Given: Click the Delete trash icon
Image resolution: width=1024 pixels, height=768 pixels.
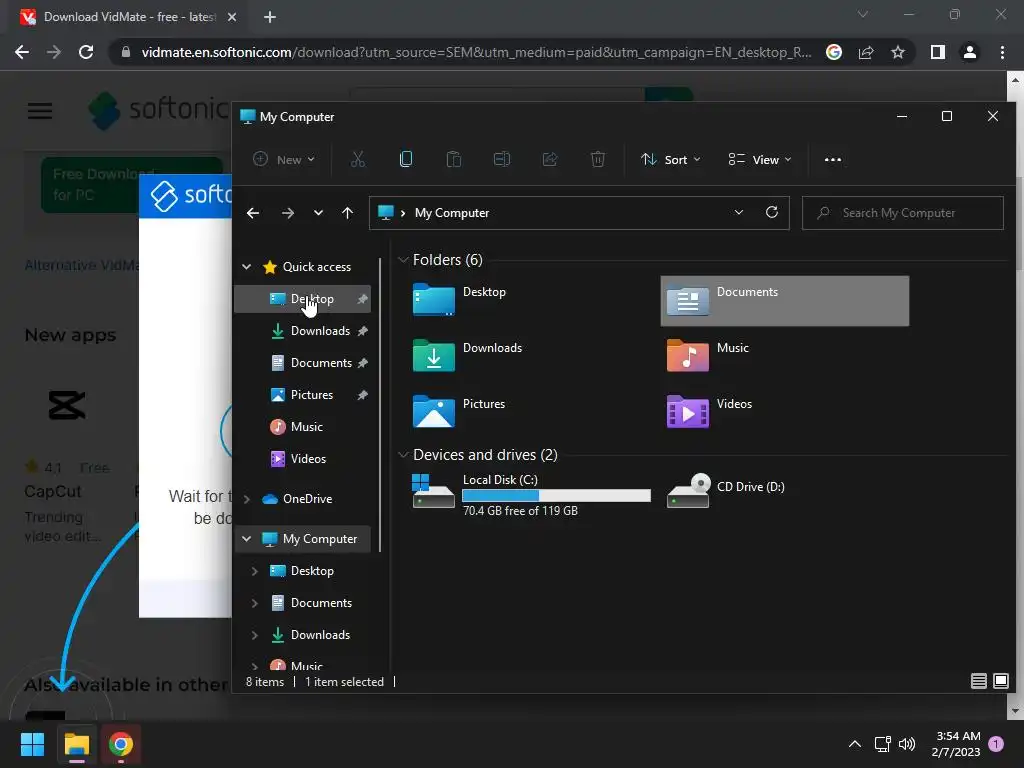Looking at the screenshot, I should point(598,159).
